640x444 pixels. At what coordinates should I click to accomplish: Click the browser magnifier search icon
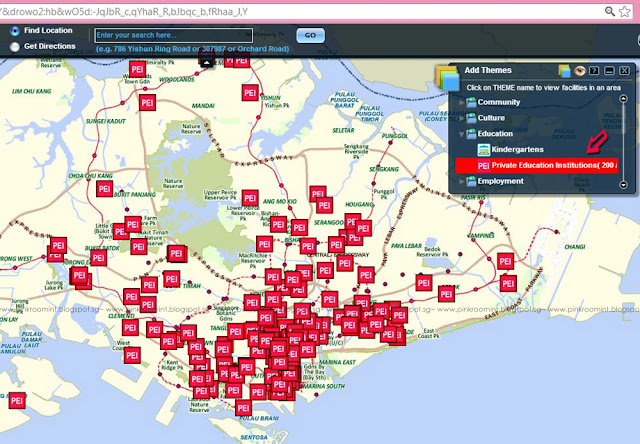click(610, 11)
